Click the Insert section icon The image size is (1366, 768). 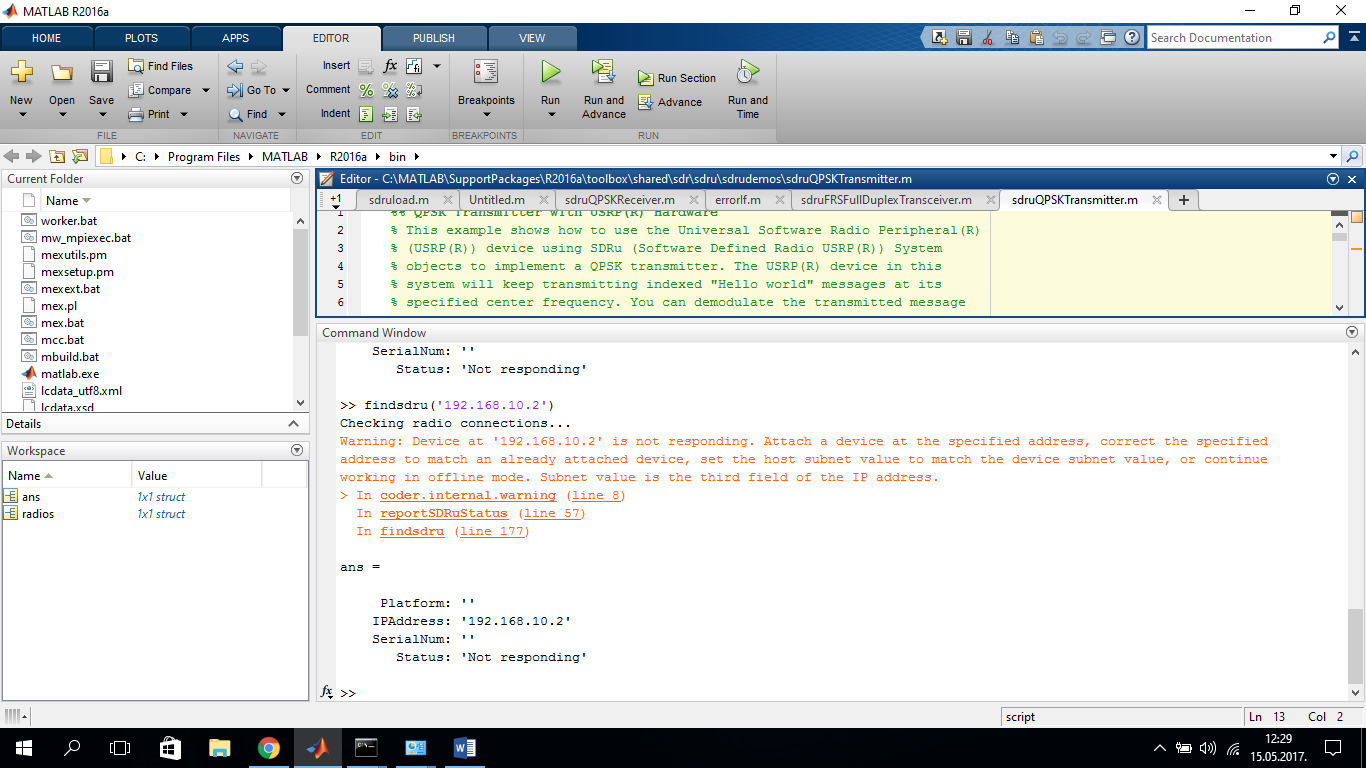pos(366,66)
